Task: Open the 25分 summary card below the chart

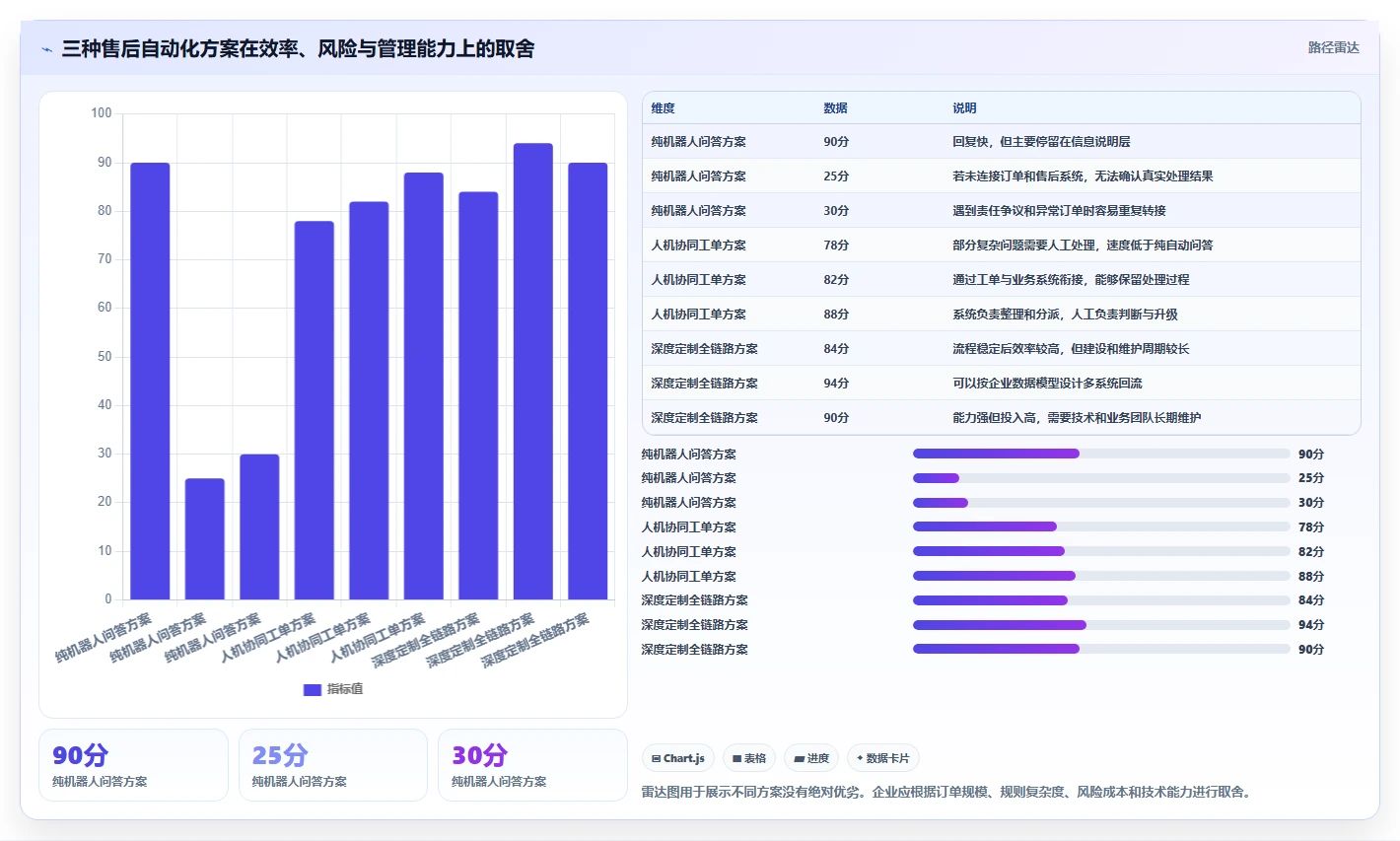Action: (x=333, y=765)
